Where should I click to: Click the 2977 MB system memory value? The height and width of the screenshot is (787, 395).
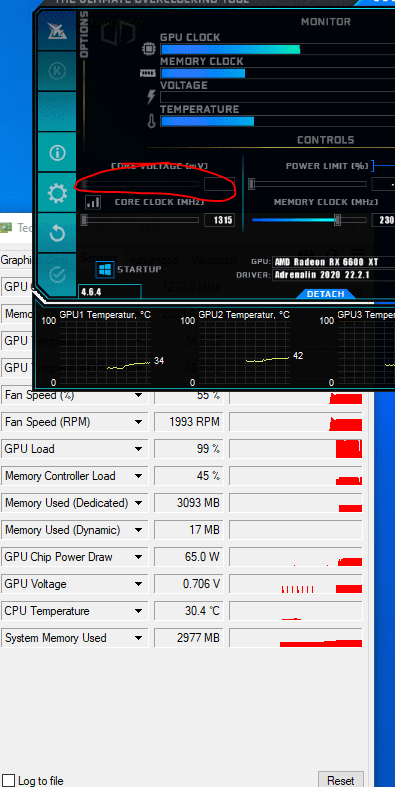[189, 639]
